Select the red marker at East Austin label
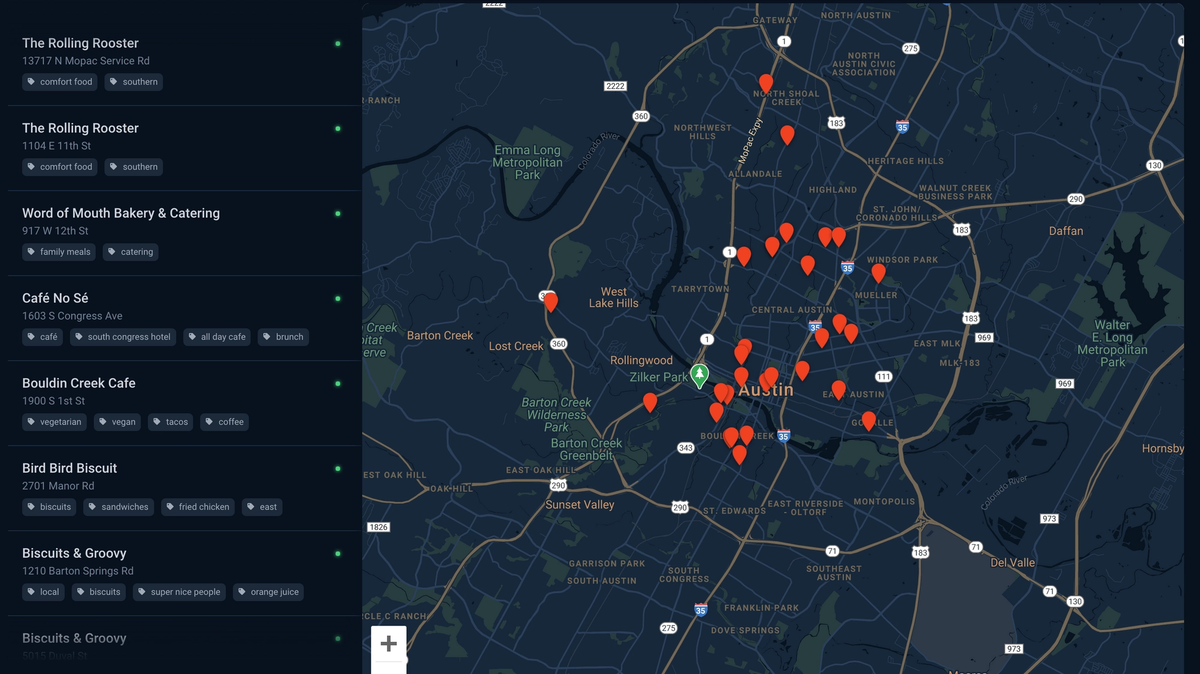The image size is (1200, 674). click(x=838, y=391)
